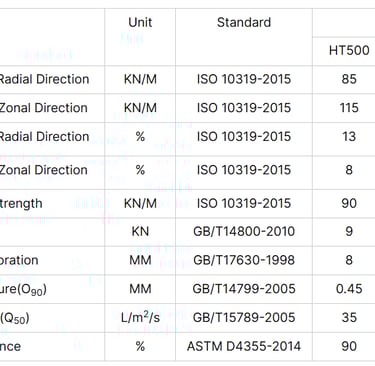Viewport: 375px width, 366px height.
Task: Click ASTM D4355-2014 standard cell
Action: 244,346
